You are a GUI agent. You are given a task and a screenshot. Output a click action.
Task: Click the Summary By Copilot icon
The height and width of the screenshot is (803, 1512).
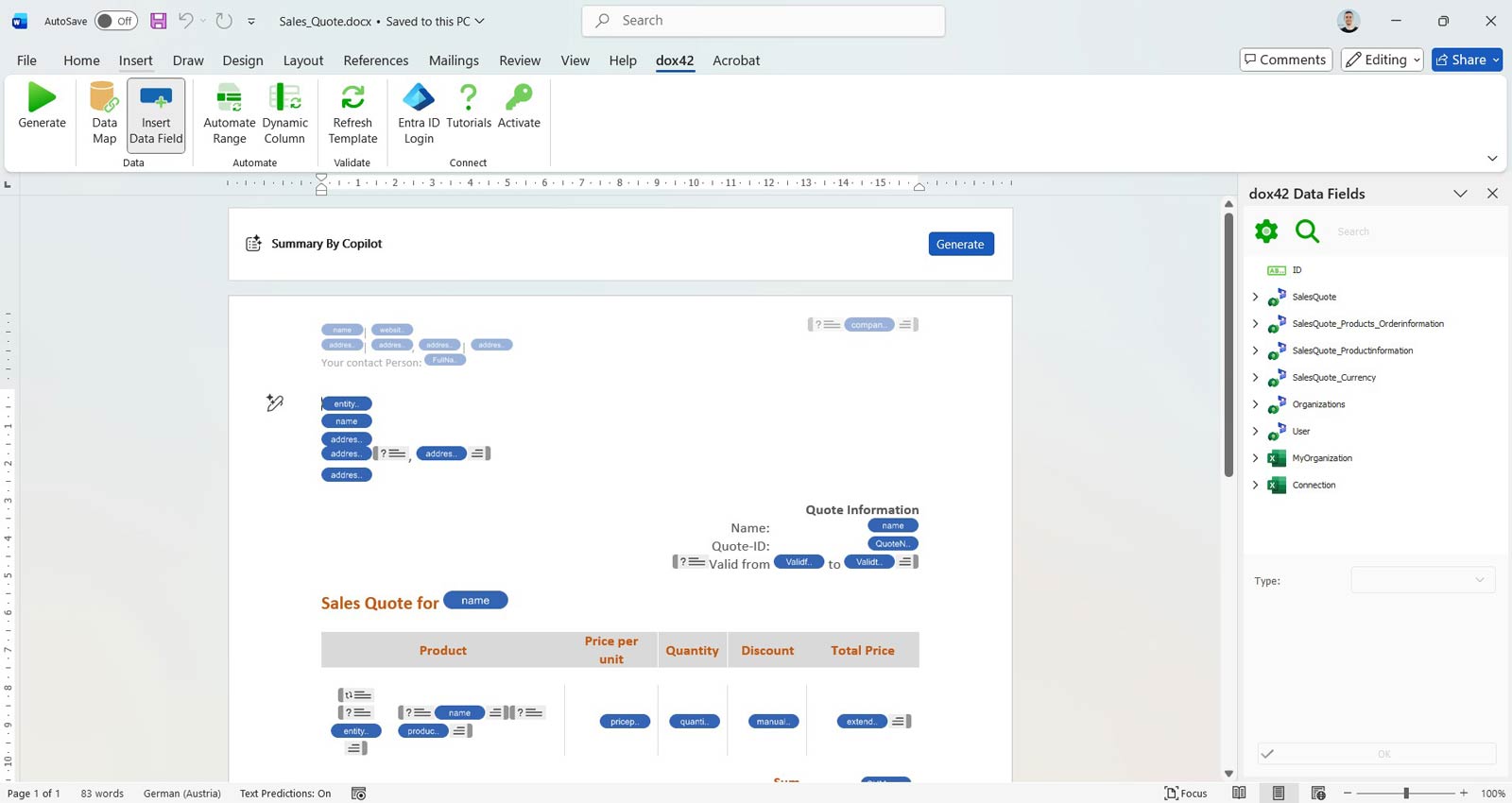(253, 244)
